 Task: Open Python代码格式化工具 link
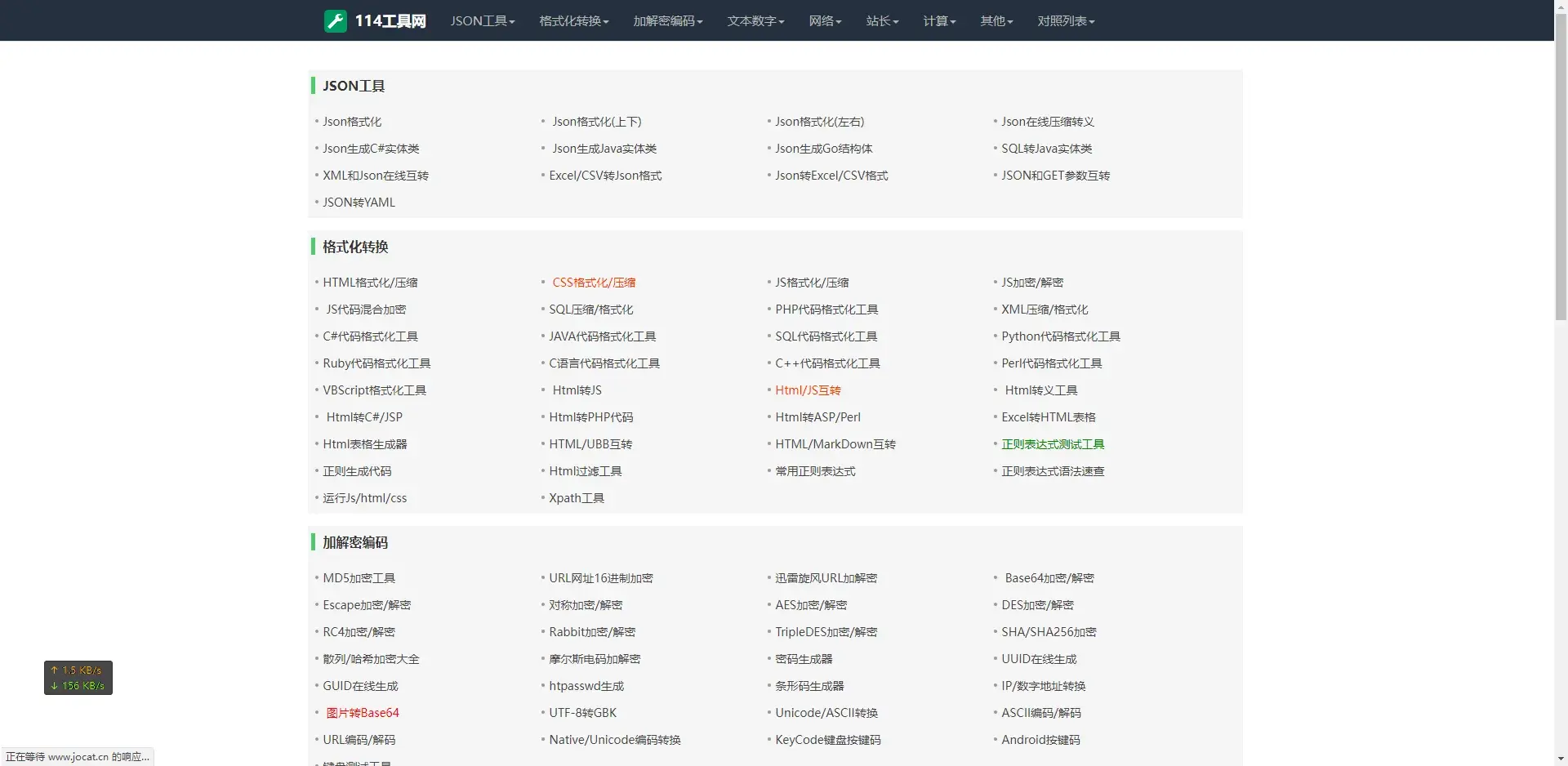click(x=1061, y=336)
